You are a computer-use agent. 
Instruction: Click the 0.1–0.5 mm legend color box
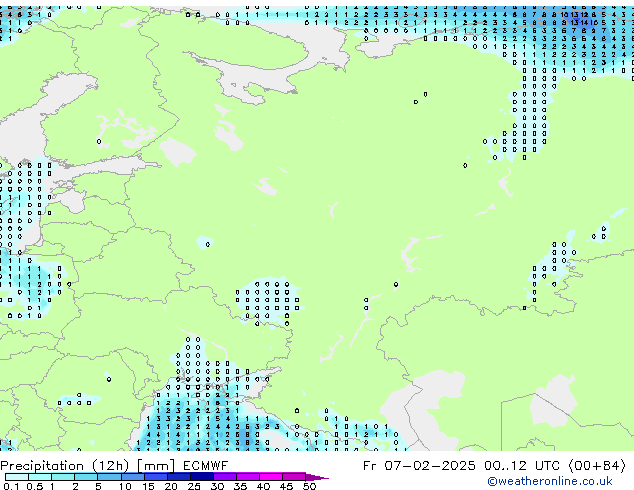coord(17,477)
